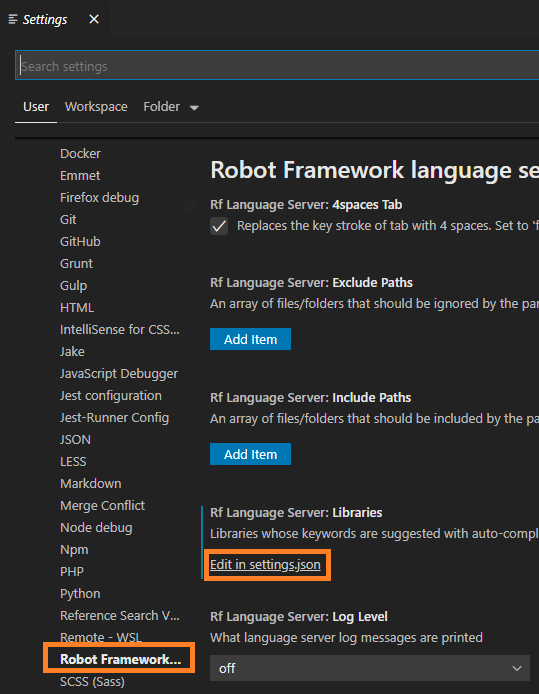Select Python settings category
Screen dimensions: 539x694
pyautogui.click(x=80, y=594)
